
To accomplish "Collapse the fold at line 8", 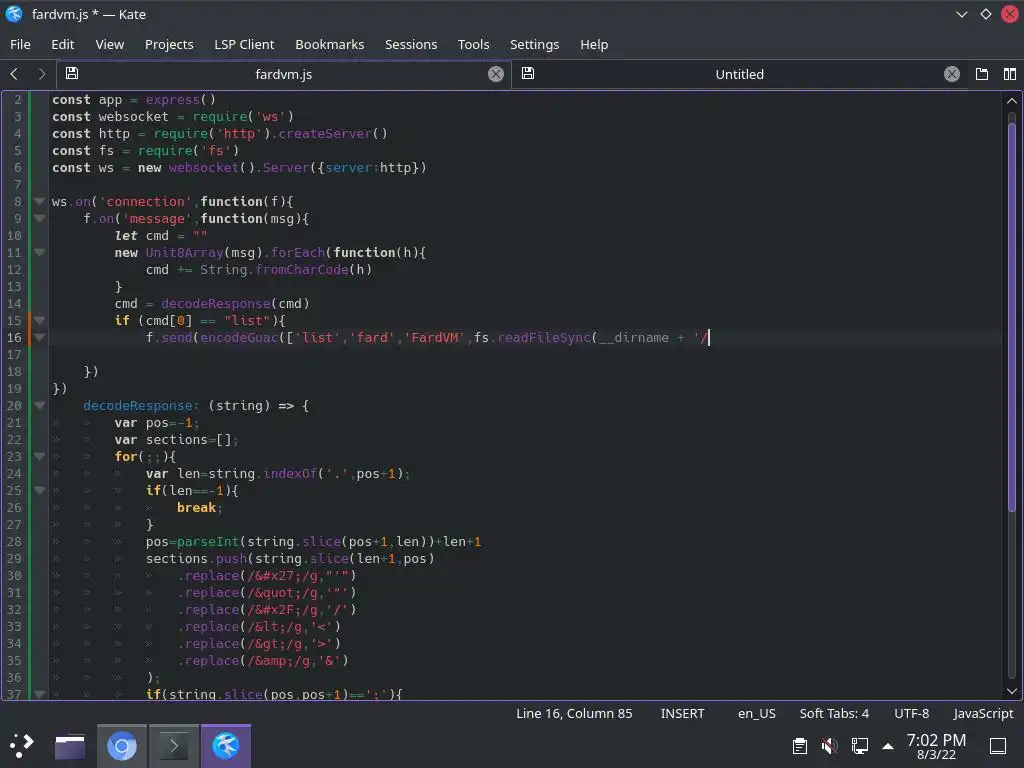I will click(x=39, y=201).
